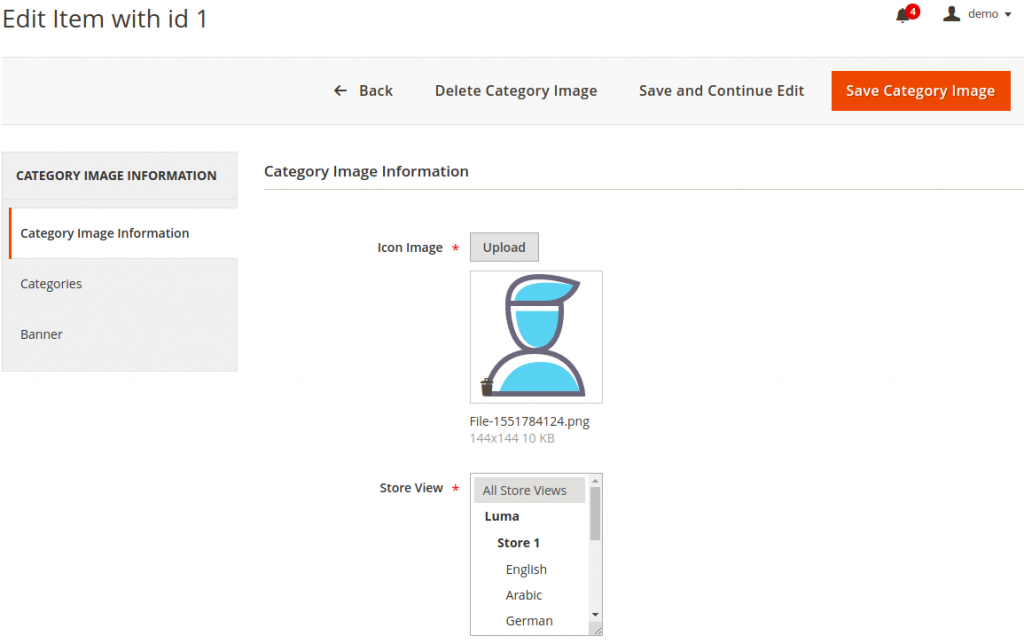Viewport: 1024px width, 644px height.
Task: Click Delete Category Image
Action: pyautogui.click(x=515, y=90)
